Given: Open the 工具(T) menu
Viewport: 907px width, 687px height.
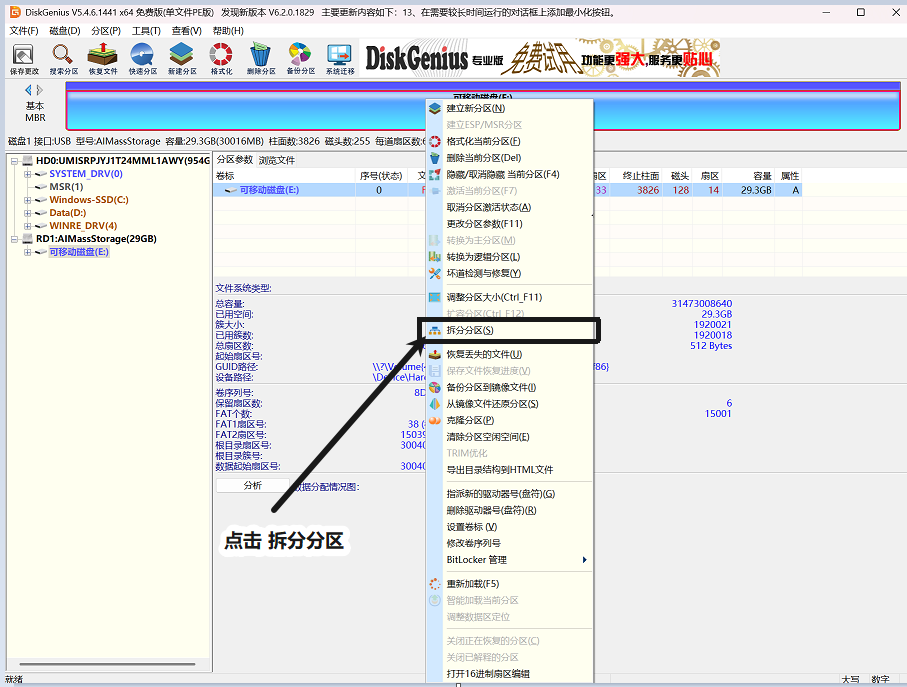Looking at the screenshot, I should click(x=146, y=31).
